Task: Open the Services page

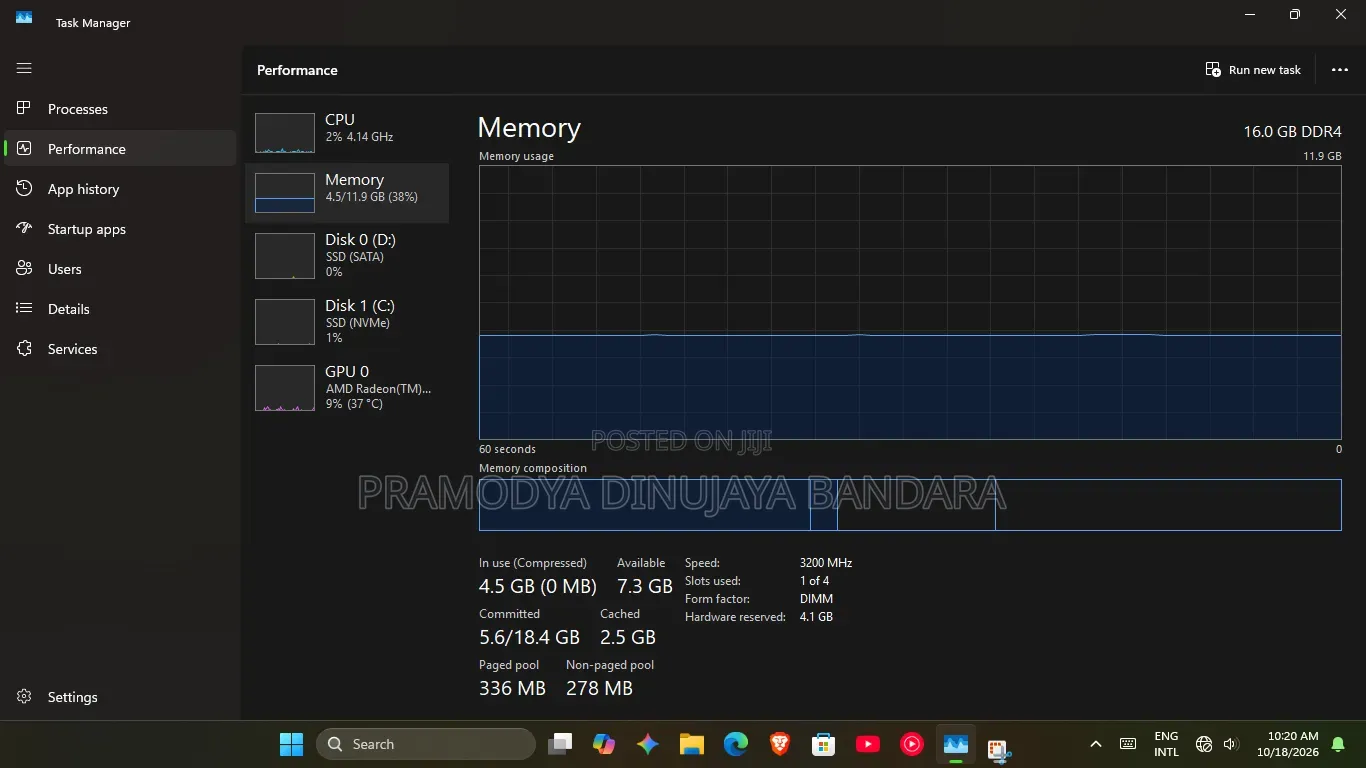Action: click(x=120, y=349)
